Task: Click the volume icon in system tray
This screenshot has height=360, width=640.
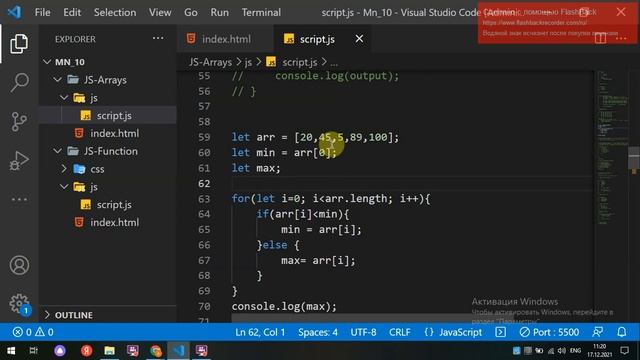Action: tap(562, 351)
